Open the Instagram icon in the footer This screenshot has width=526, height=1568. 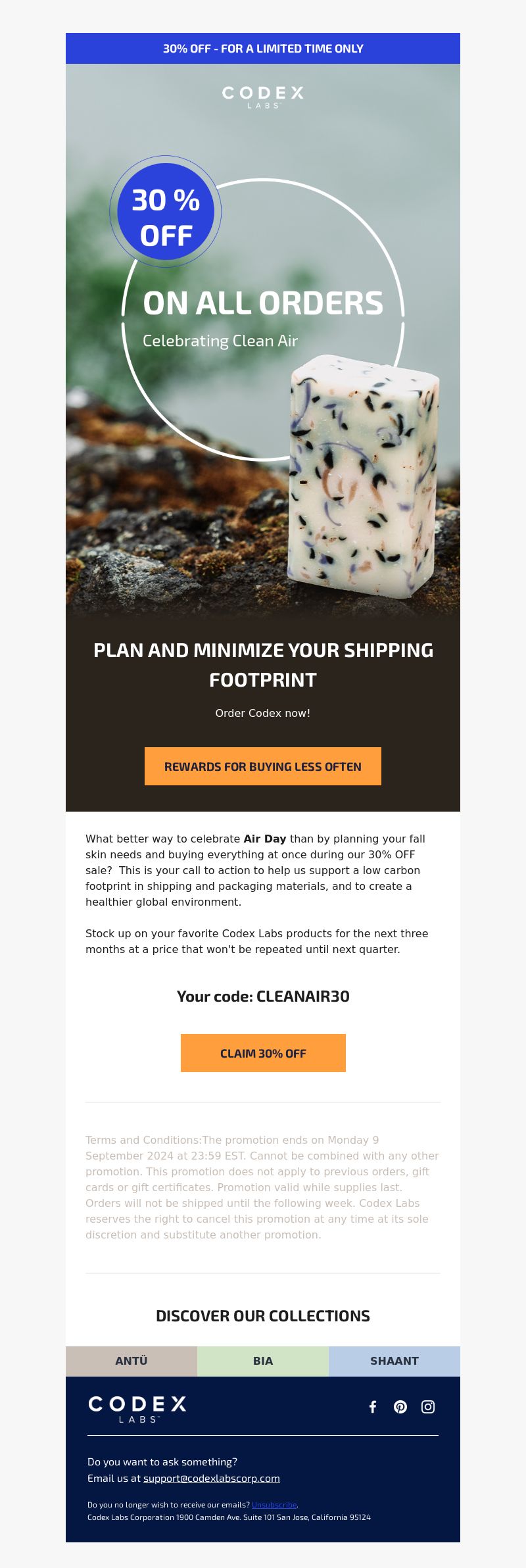click(x=428, y=1406)
